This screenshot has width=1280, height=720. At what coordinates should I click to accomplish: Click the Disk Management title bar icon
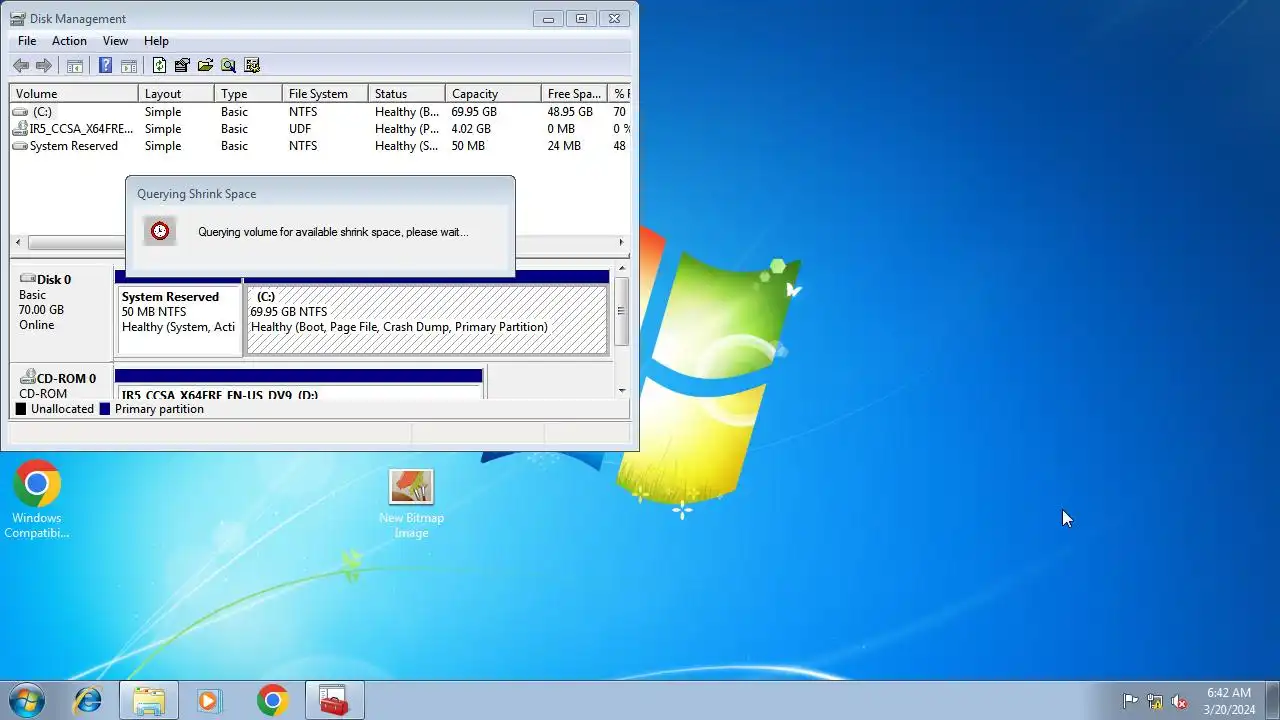pyautogui.click(x=17, y=18)
